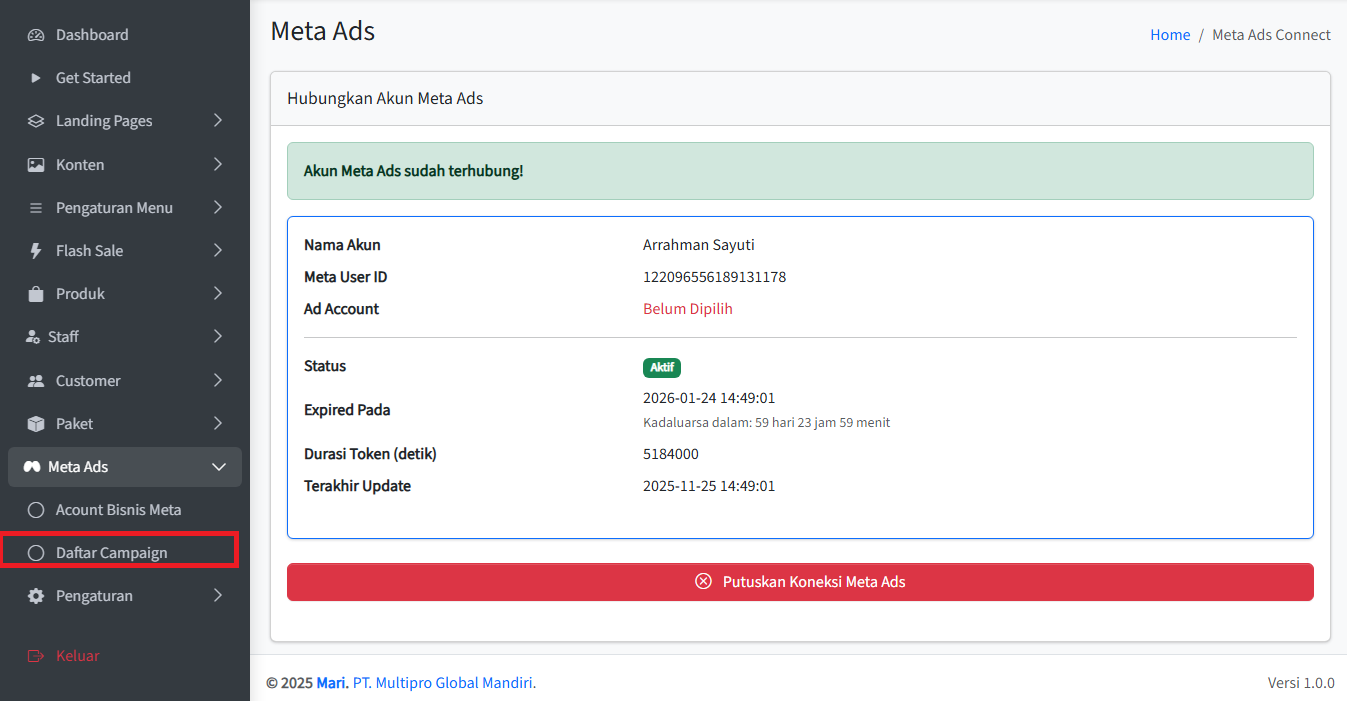Open the Daftar Campaign menu item

112,553
